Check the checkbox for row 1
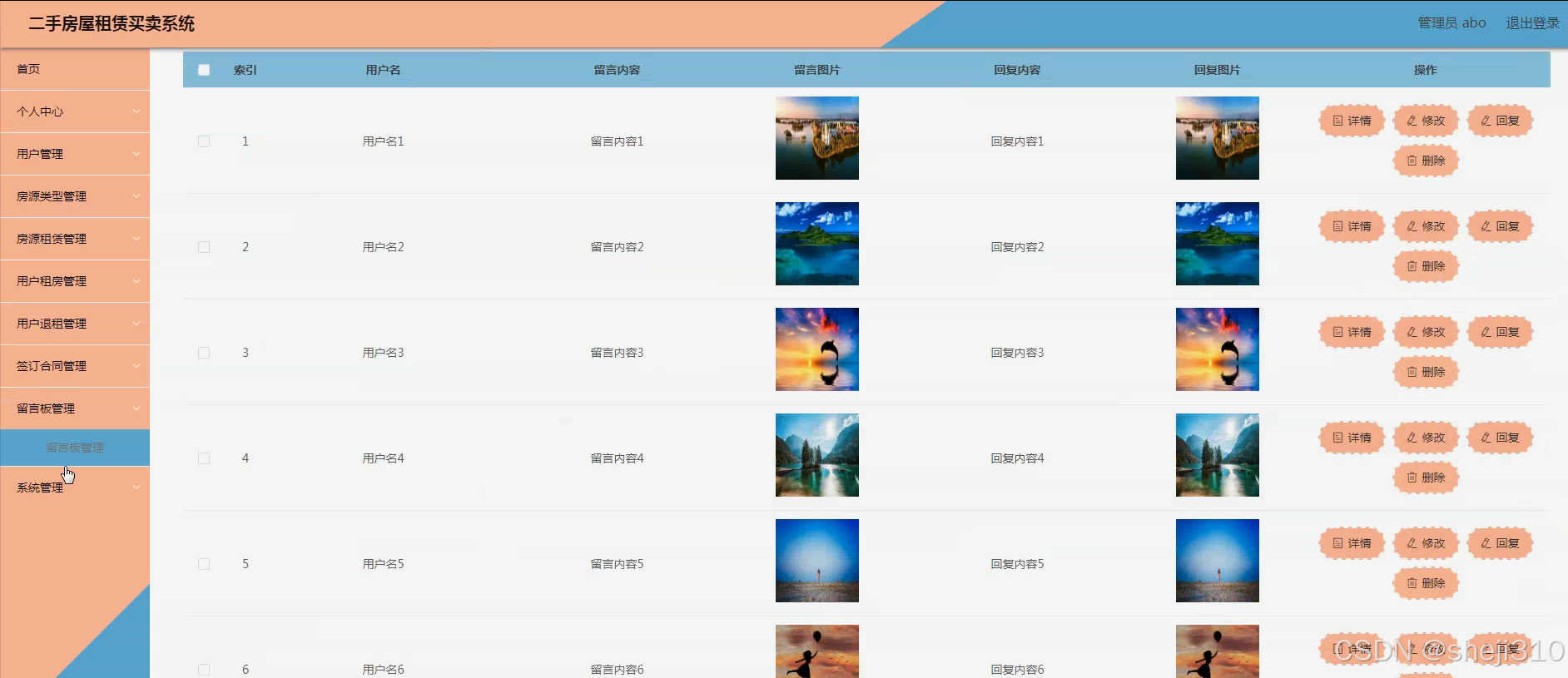This screenshot has height=678, width=1568. pos(204,141)
